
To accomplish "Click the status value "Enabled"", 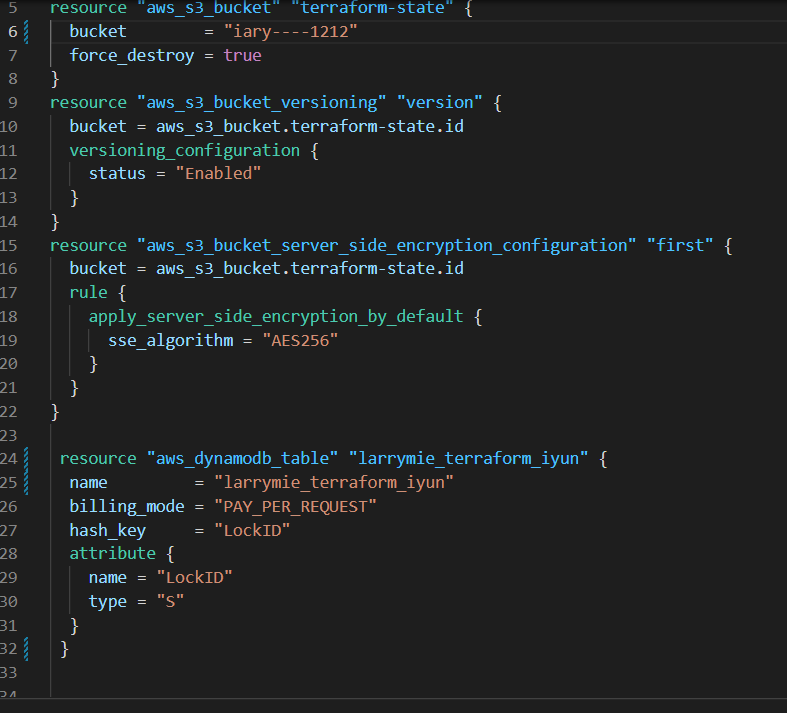I will [x=218, y=174].
